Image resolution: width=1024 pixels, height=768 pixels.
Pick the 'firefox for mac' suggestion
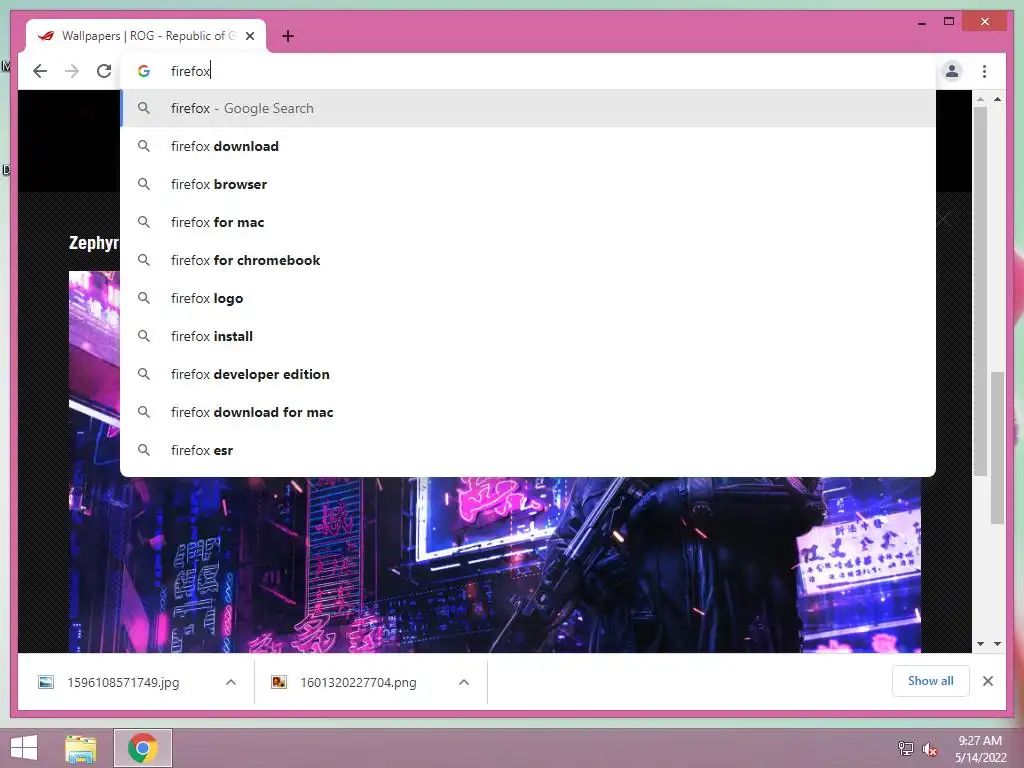point(528,222)
